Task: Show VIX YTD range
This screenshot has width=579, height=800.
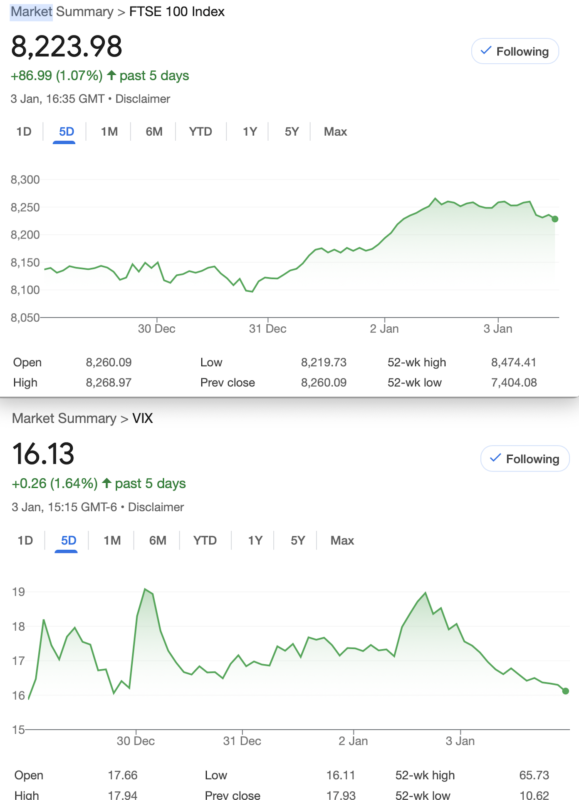Action: point(205,540)
